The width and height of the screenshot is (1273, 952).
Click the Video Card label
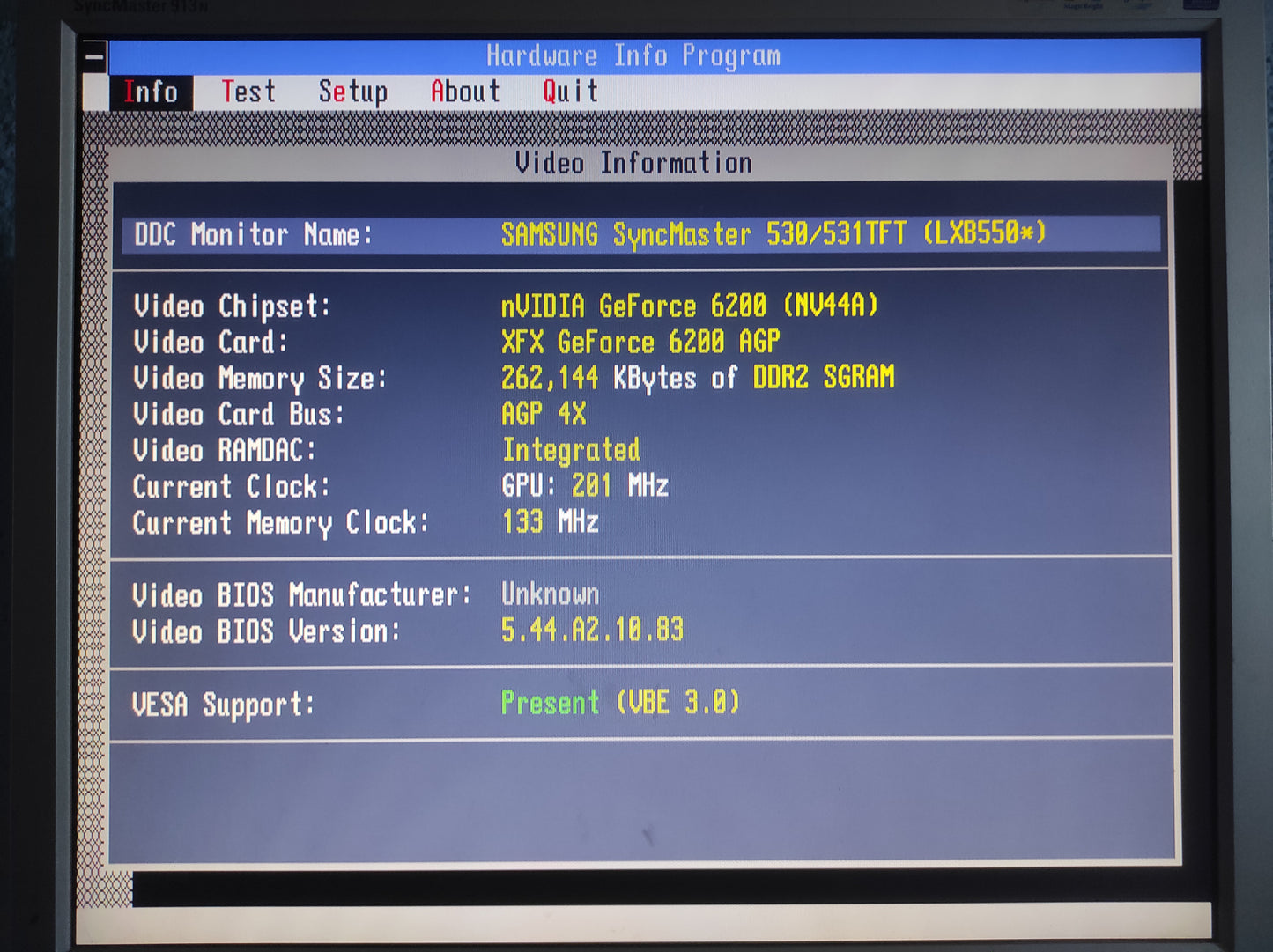[211, 343]
